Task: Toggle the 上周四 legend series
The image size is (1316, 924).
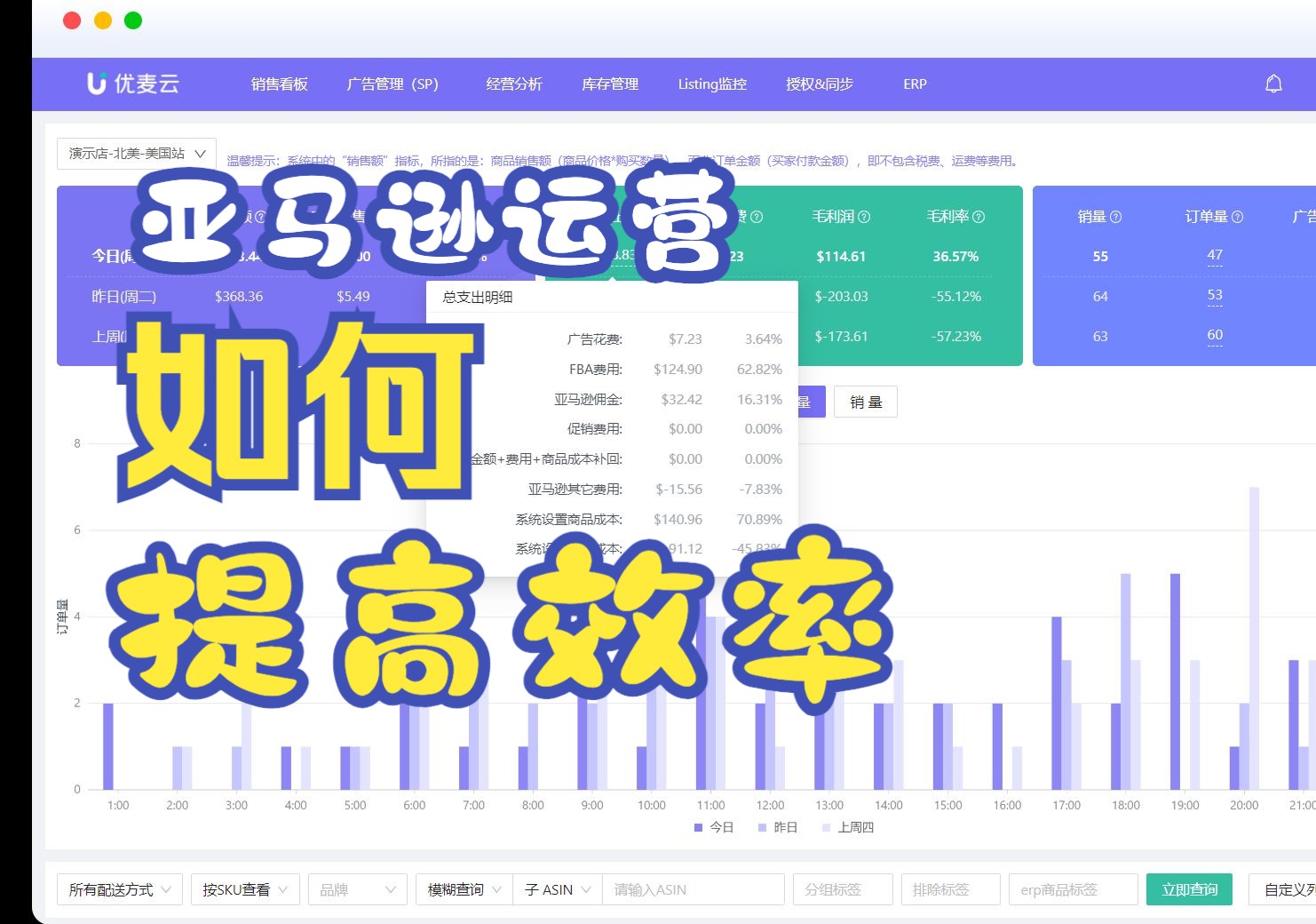Action: coord(848,827)
